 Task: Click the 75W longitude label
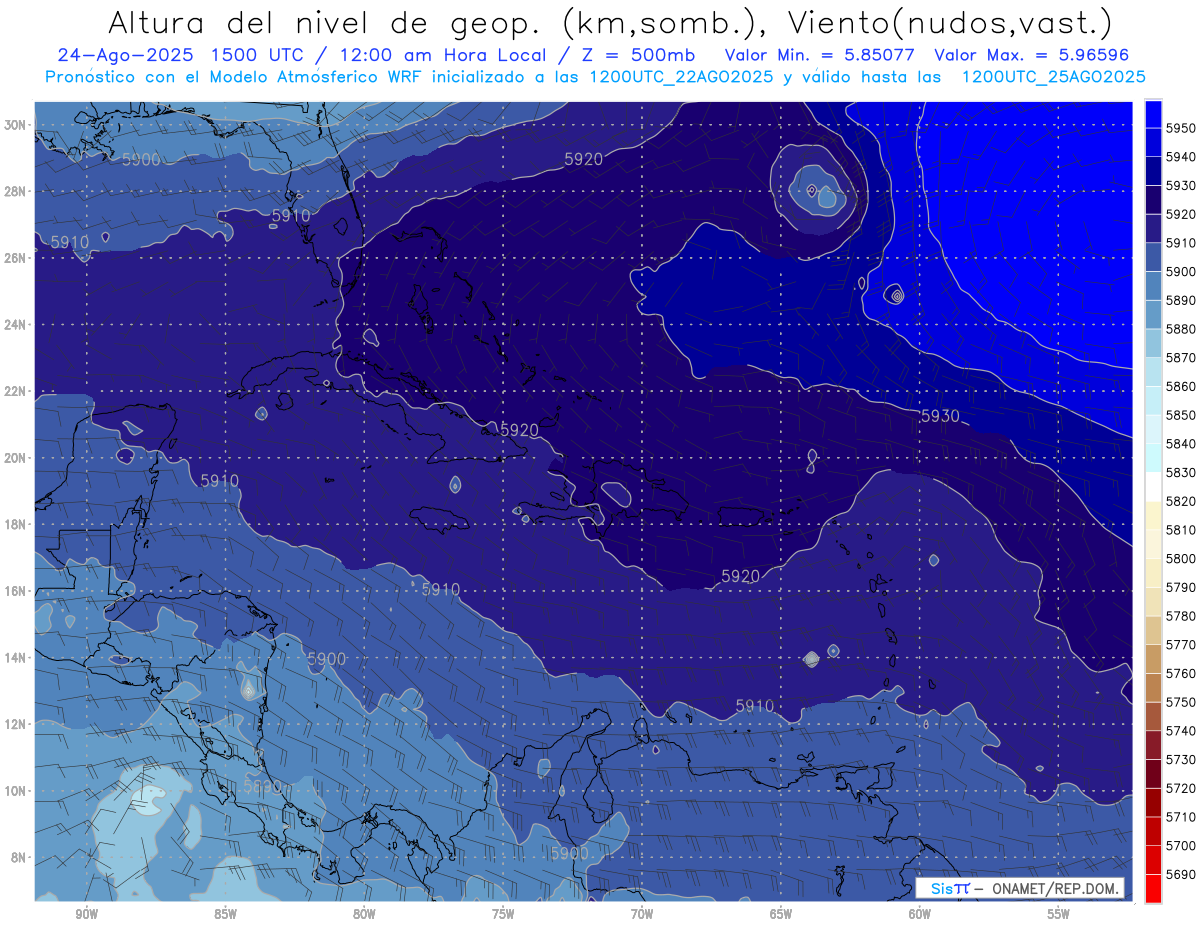pyautogui.click(x=503, y=914)
